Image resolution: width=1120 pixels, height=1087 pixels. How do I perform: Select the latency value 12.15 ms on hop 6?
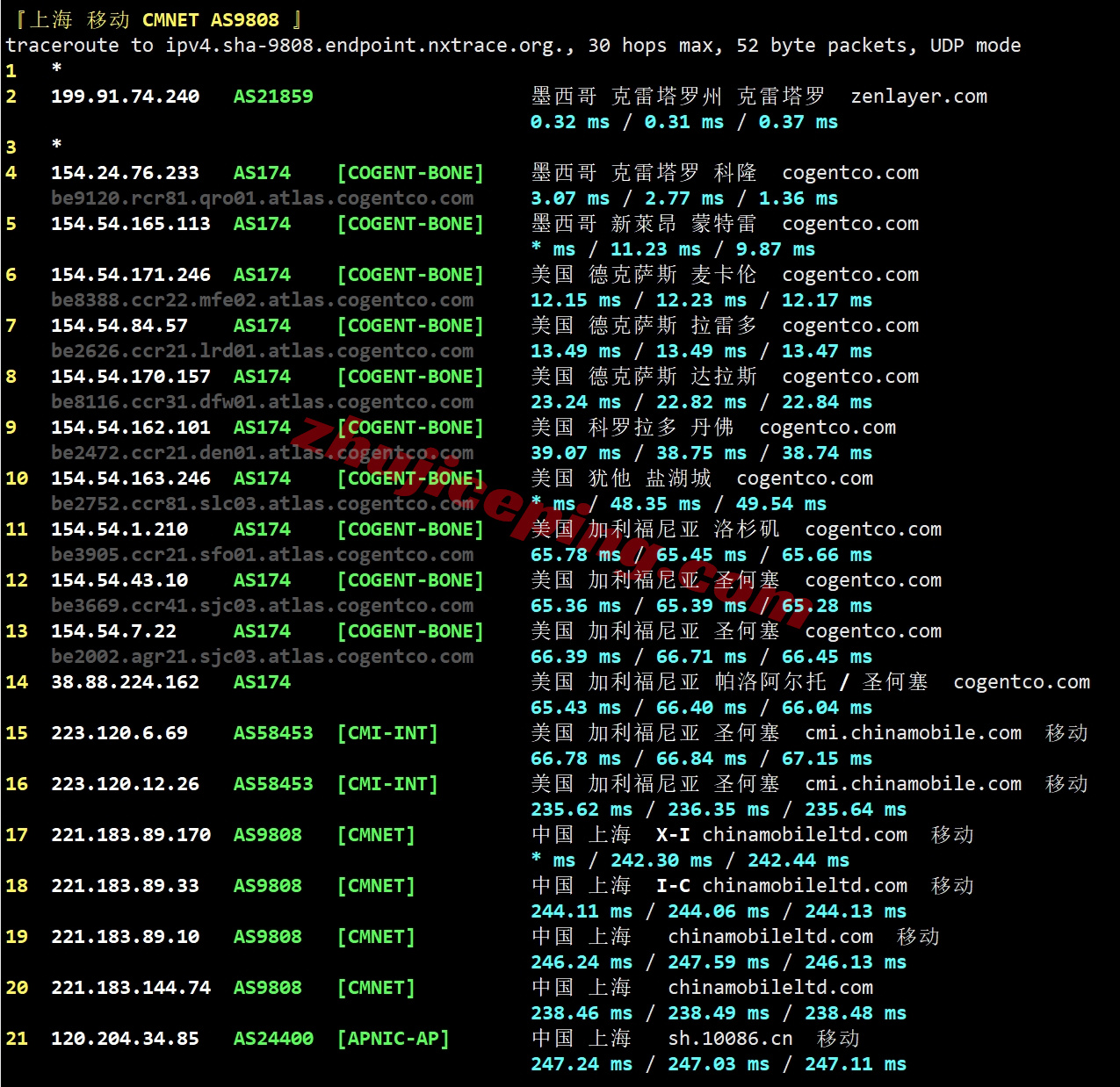570,300
